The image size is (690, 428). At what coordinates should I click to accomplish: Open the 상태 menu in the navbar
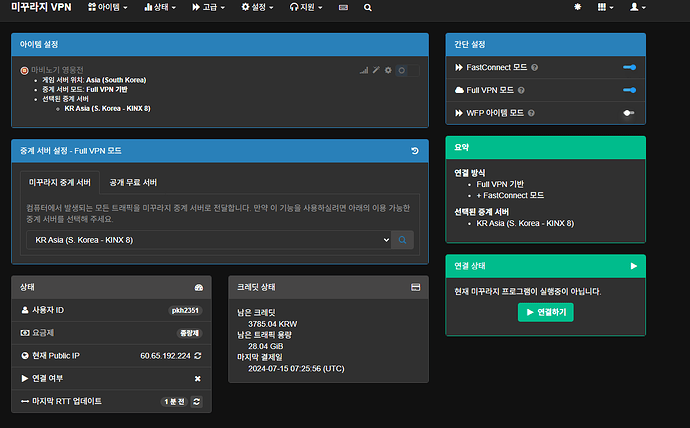(x=160, y=7)
